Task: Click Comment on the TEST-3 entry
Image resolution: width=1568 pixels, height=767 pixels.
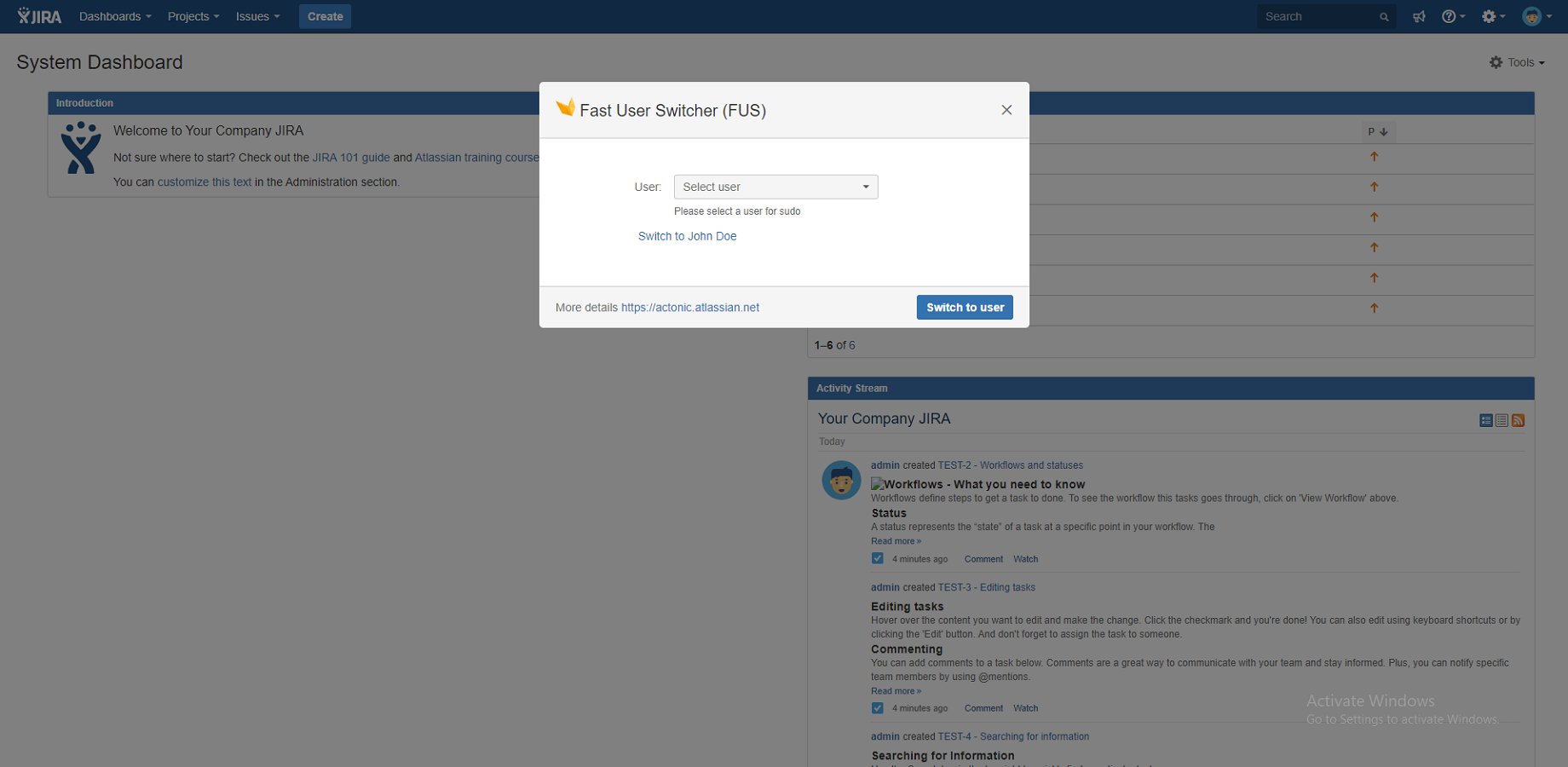Action: tap(983, 708)
